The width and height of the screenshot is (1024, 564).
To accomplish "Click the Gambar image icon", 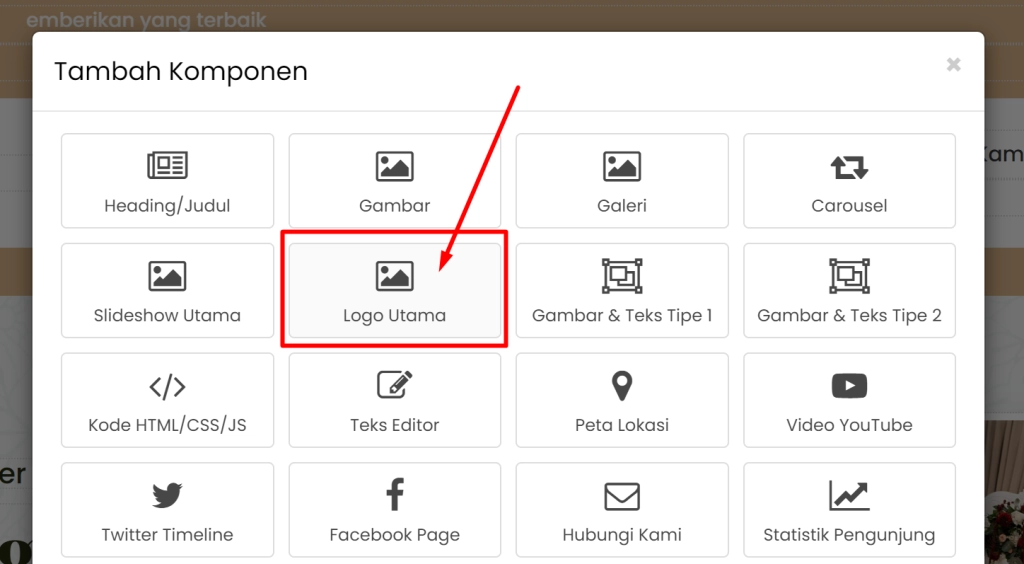I will click(394, 166).
